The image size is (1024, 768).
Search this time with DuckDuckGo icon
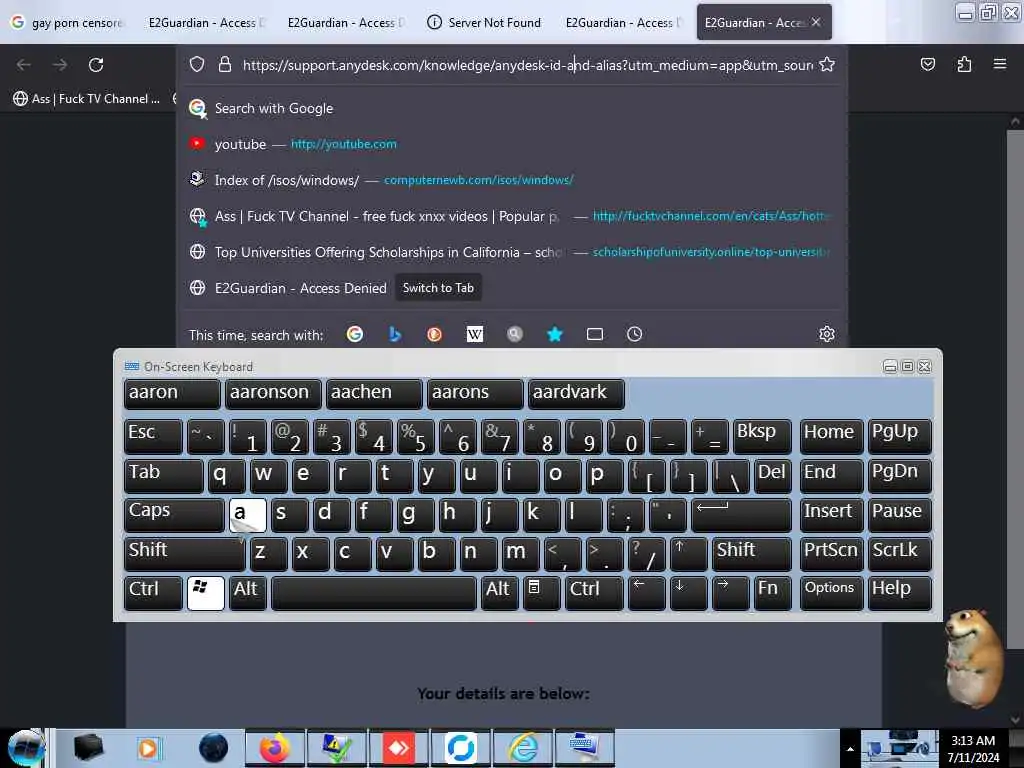(434, 334)
